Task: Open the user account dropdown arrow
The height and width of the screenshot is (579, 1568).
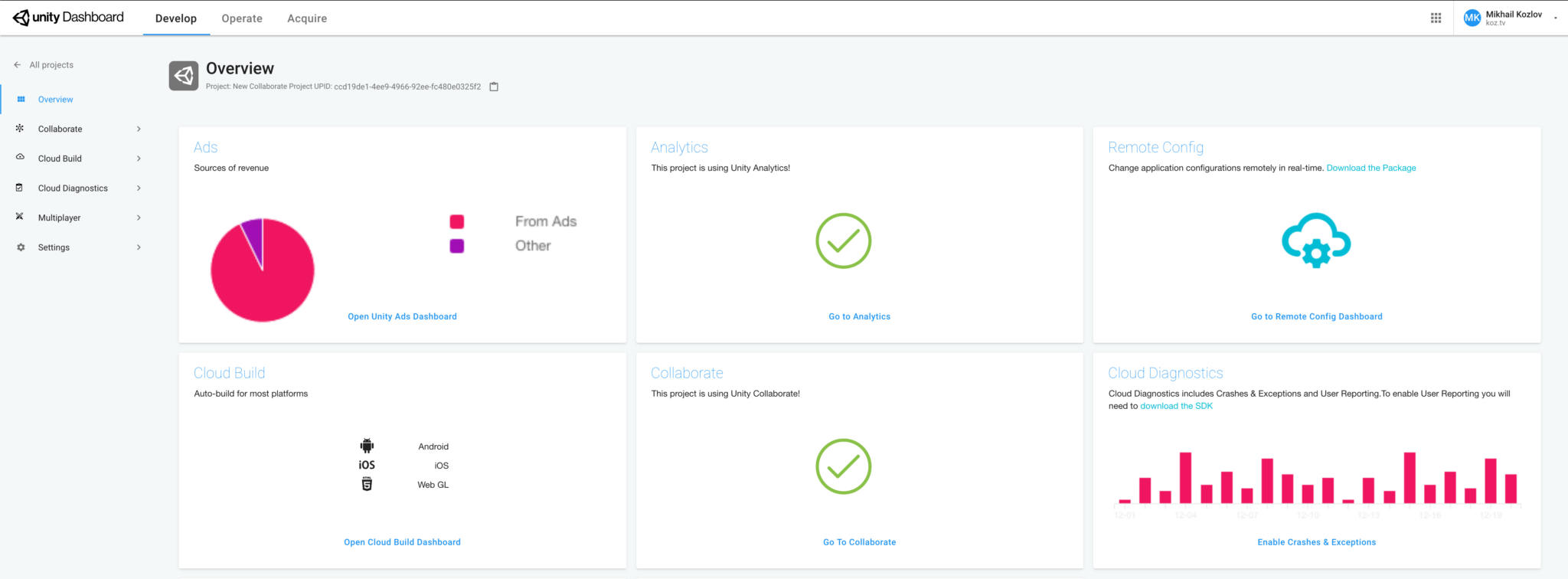Action: 1555,18
